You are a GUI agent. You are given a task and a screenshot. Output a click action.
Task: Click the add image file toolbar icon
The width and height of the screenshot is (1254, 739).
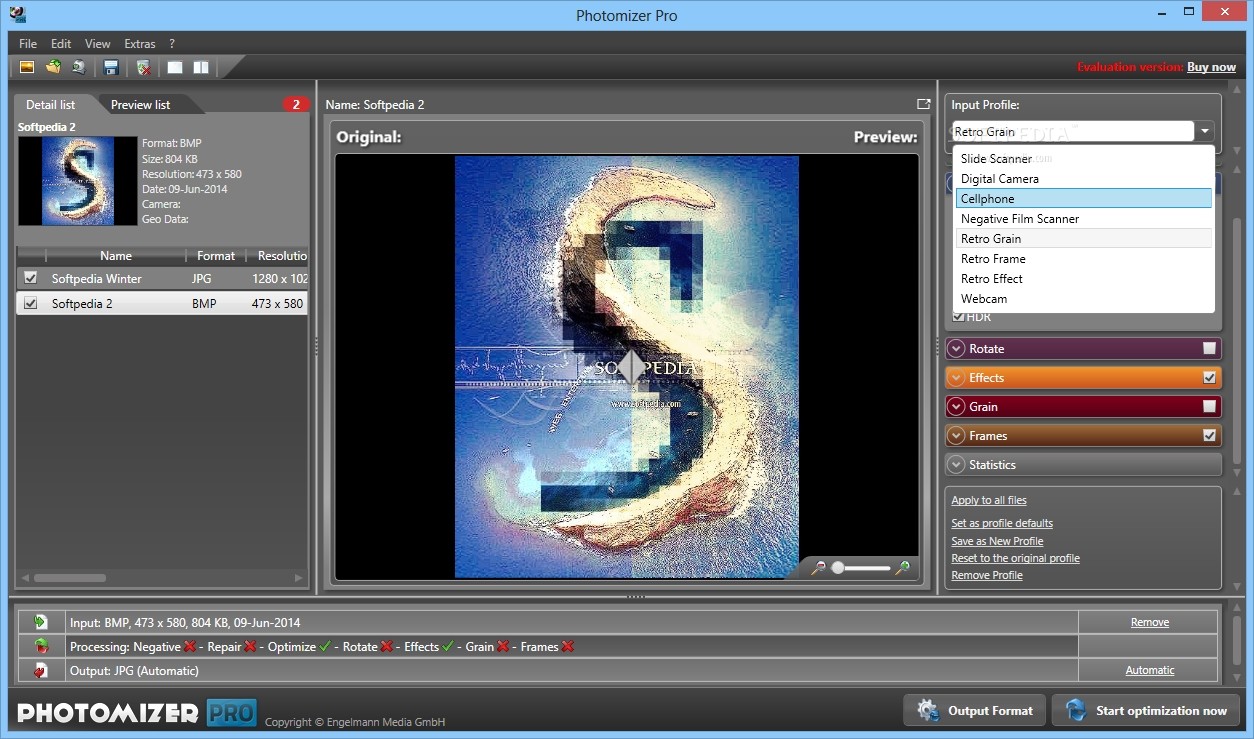tap(27, 67)
